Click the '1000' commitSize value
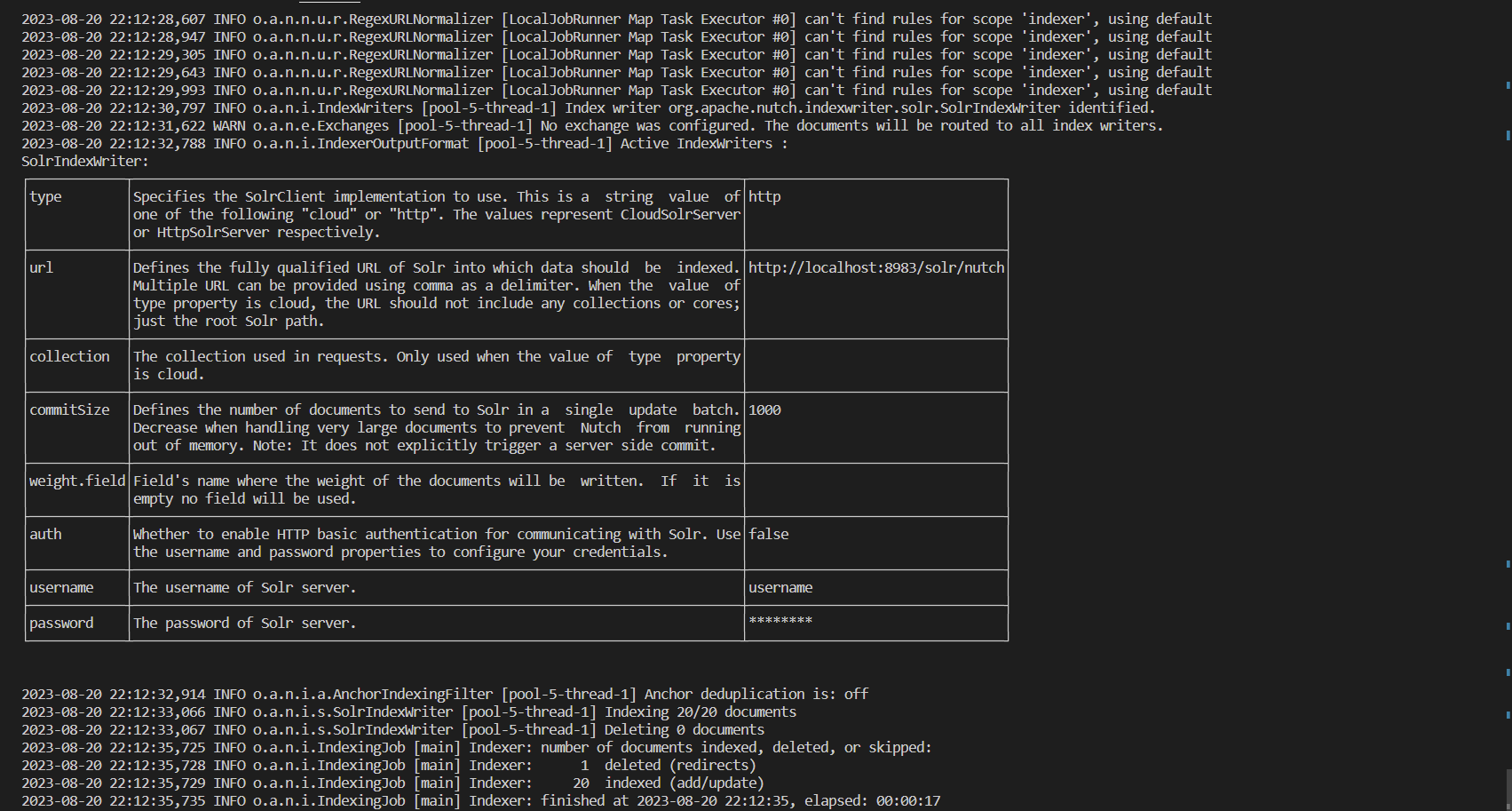The width and height of the screenshot is (1512, 811). 764,409
